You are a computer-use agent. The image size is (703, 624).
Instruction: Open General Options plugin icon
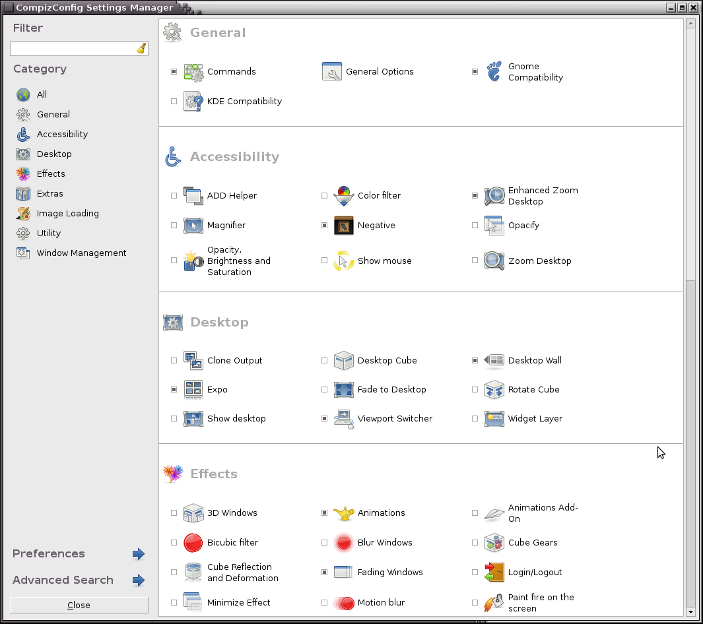332,72
